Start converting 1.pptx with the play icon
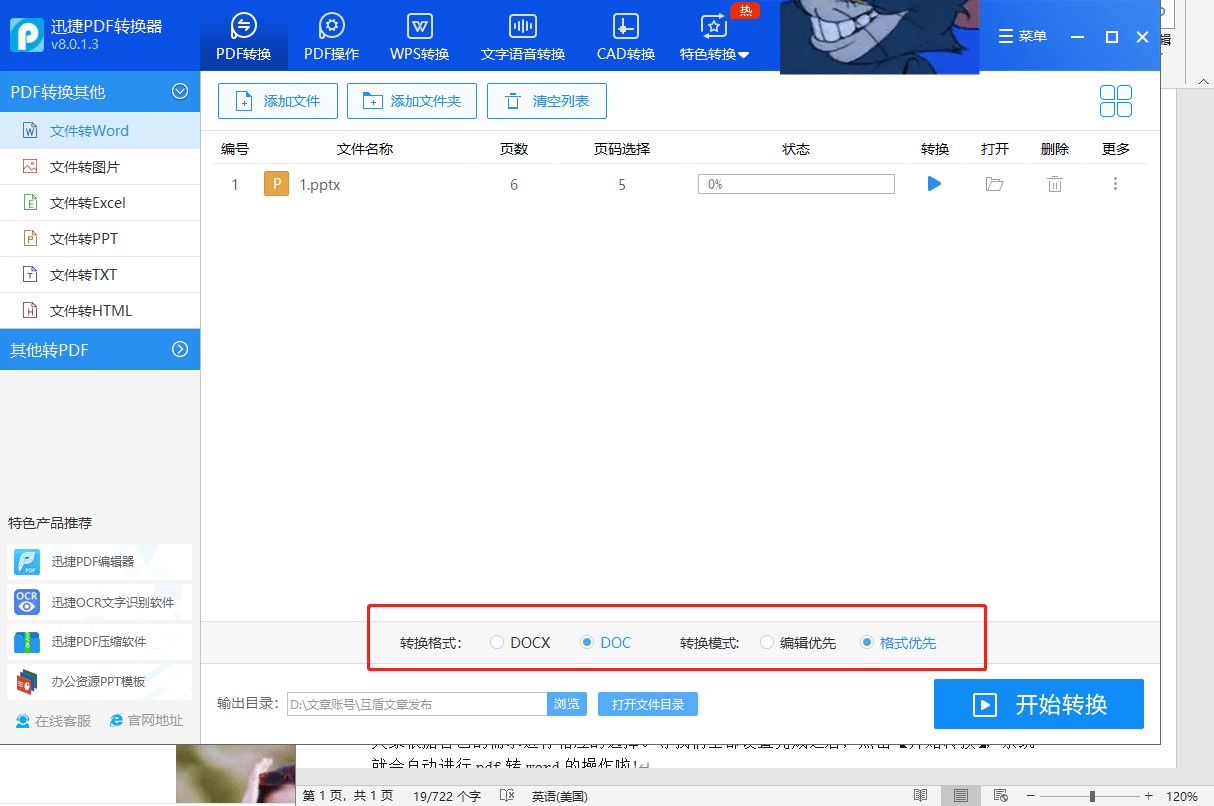Image resolution: width=1214 pixels, height=806 pixels. click(933, 184)
